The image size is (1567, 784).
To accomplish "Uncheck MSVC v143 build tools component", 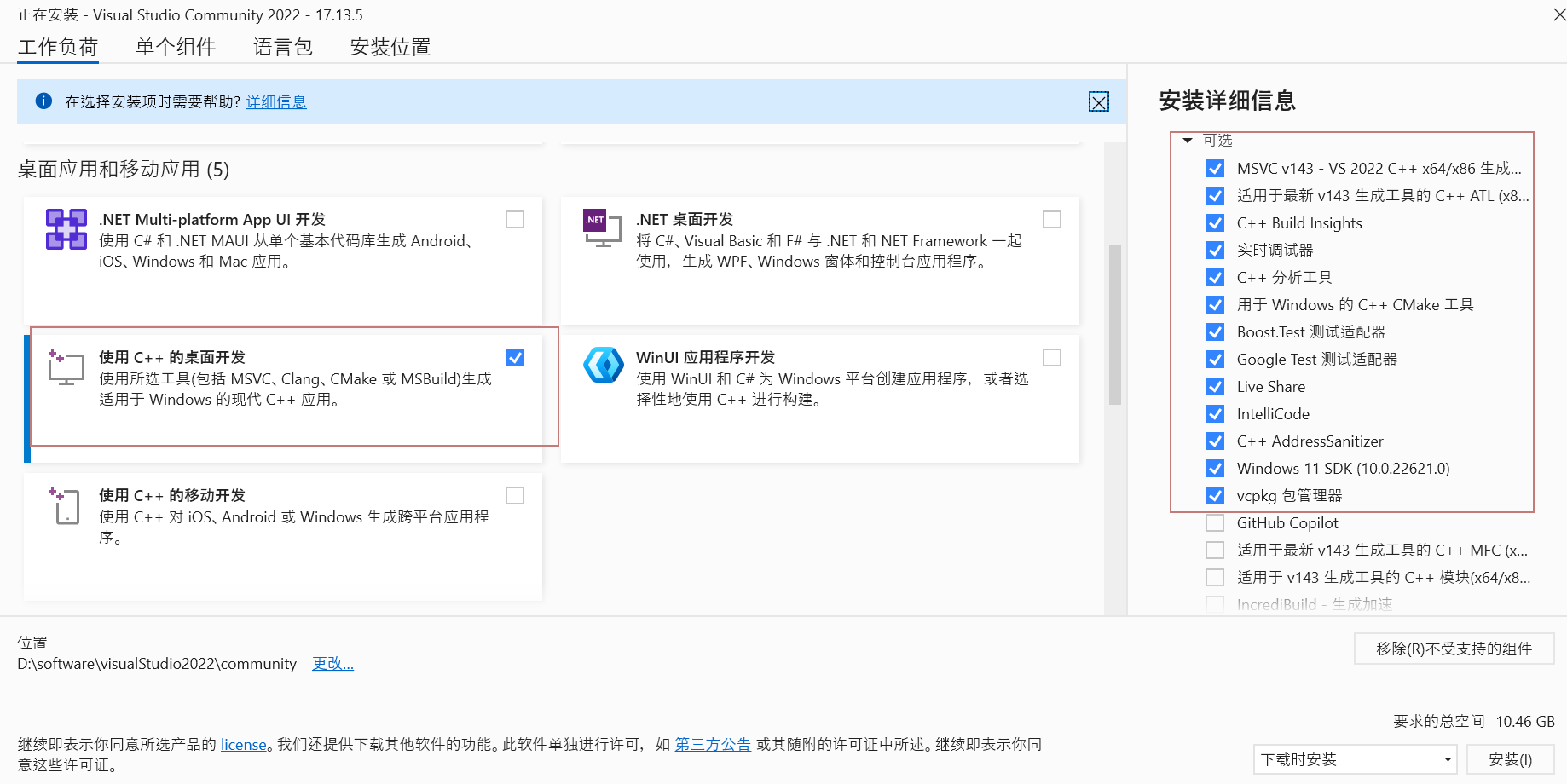I will tap(1215, 169).
